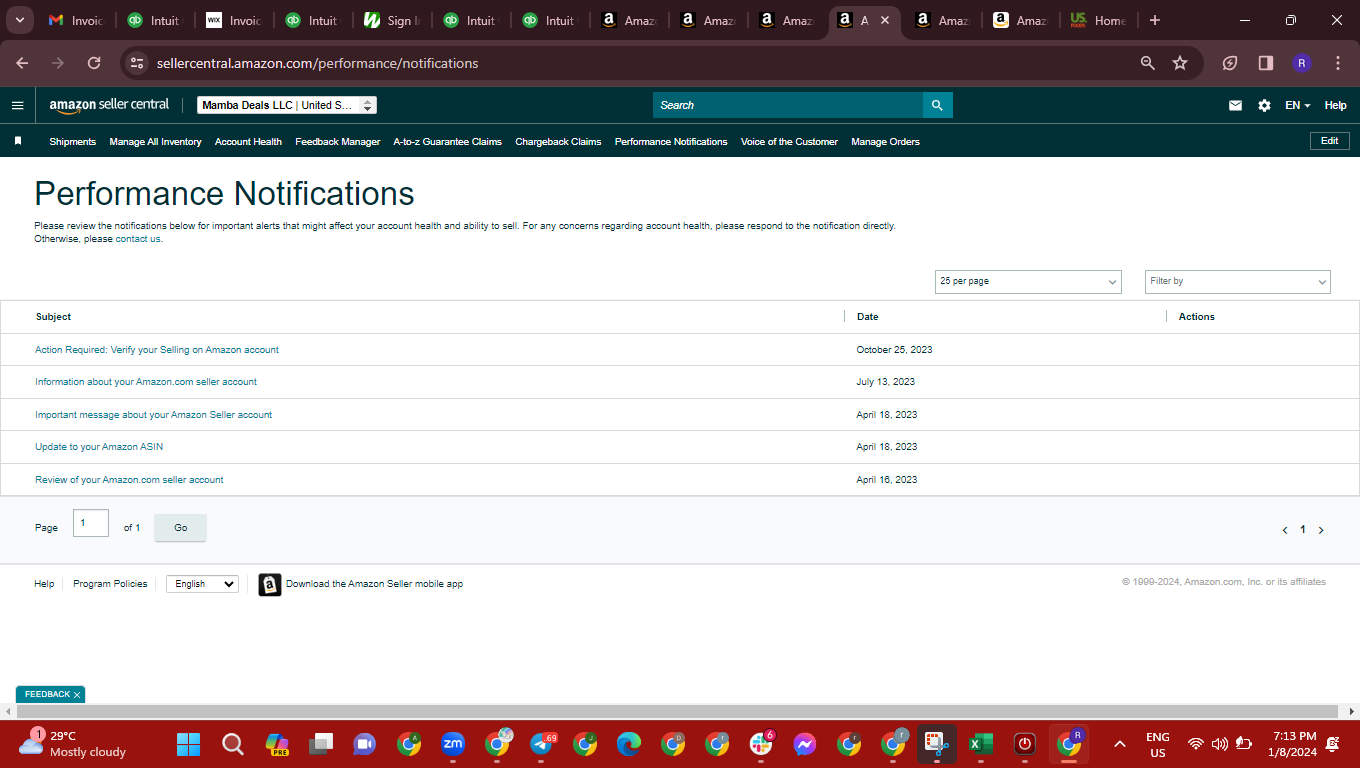Open Shipments in the navigation bar

tap(73, 142)
